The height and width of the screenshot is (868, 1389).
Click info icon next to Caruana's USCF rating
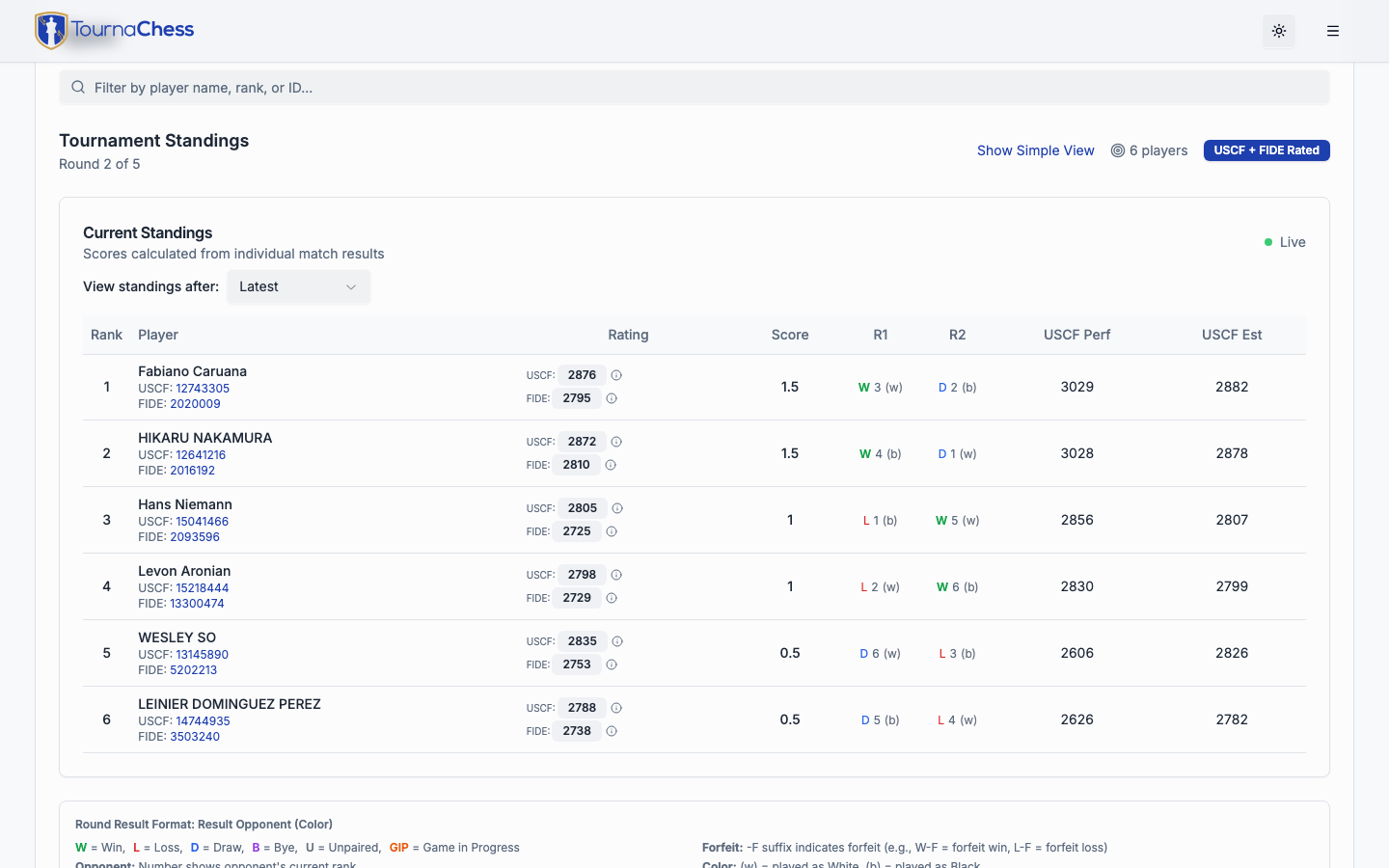(x=616, y=375)
